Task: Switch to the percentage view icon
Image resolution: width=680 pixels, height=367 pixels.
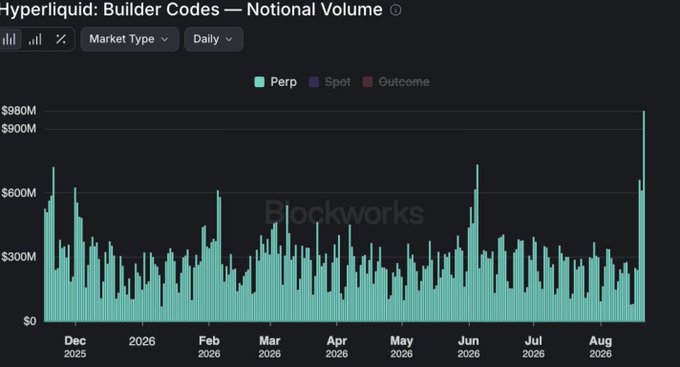Action: [61, 39]
